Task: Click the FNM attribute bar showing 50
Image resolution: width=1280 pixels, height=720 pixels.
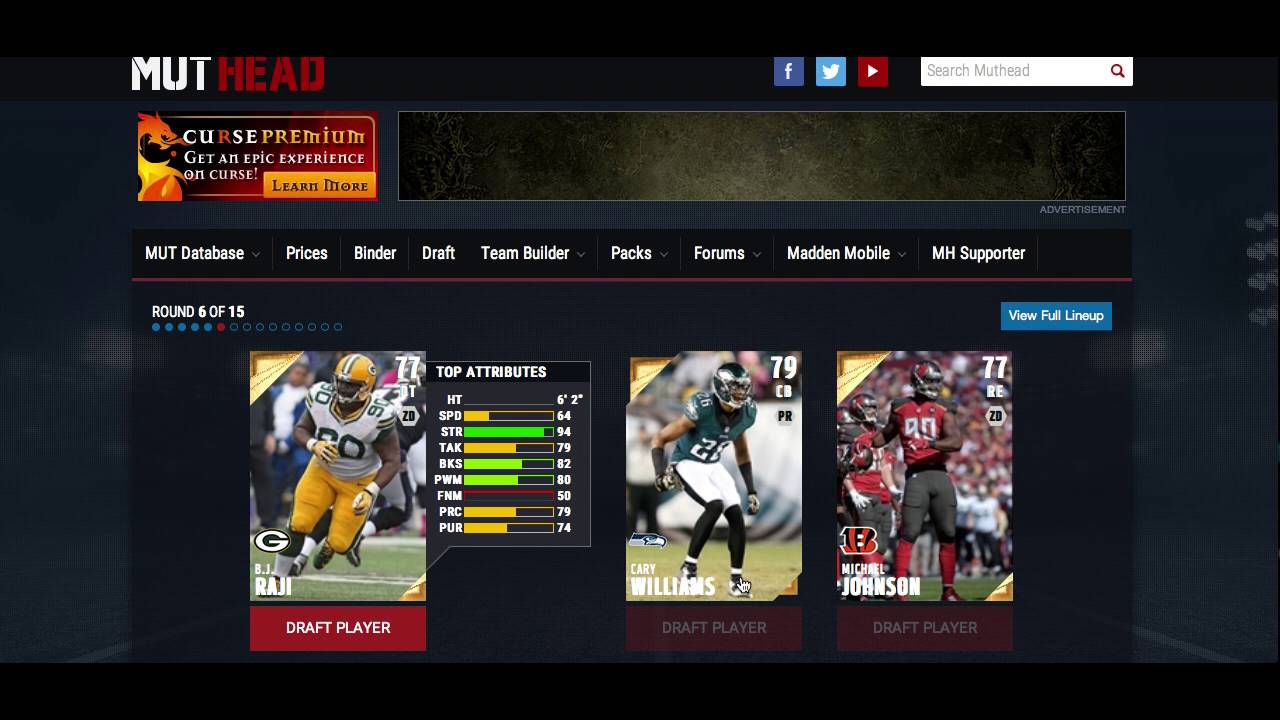Action: (508, 496)
